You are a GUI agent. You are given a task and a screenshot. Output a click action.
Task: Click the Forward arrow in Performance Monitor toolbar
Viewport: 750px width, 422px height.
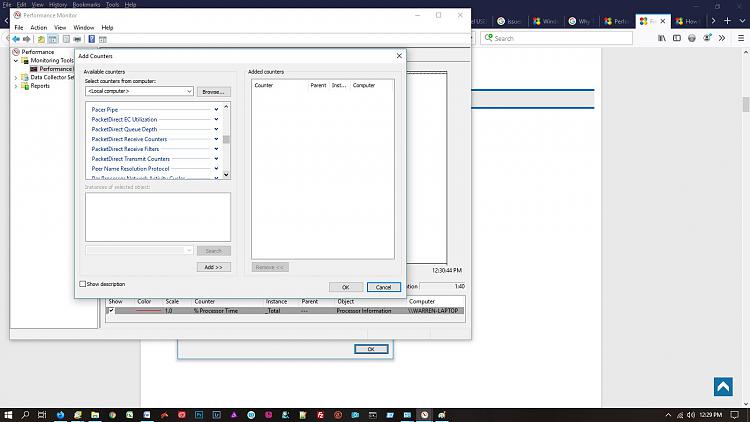(27, 39)
